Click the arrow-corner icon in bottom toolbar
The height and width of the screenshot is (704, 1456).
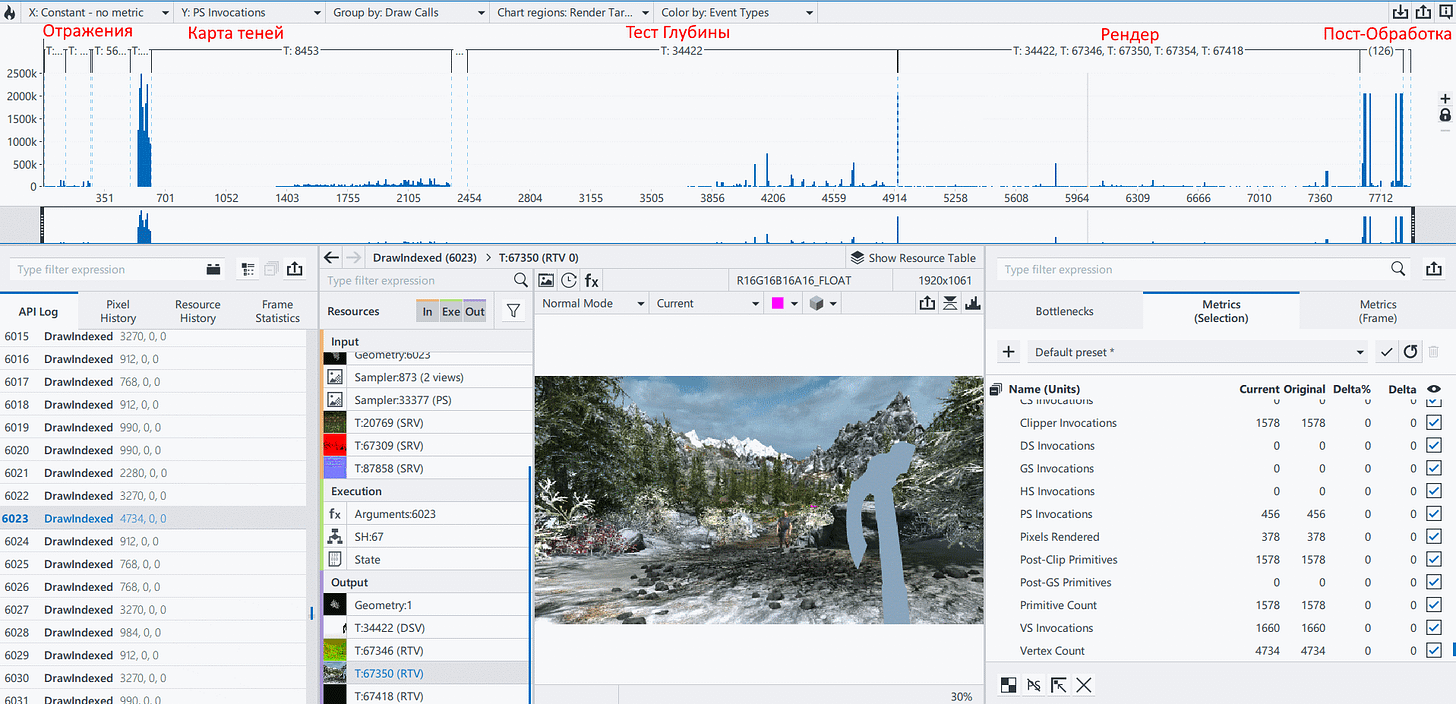[1058, 685]
